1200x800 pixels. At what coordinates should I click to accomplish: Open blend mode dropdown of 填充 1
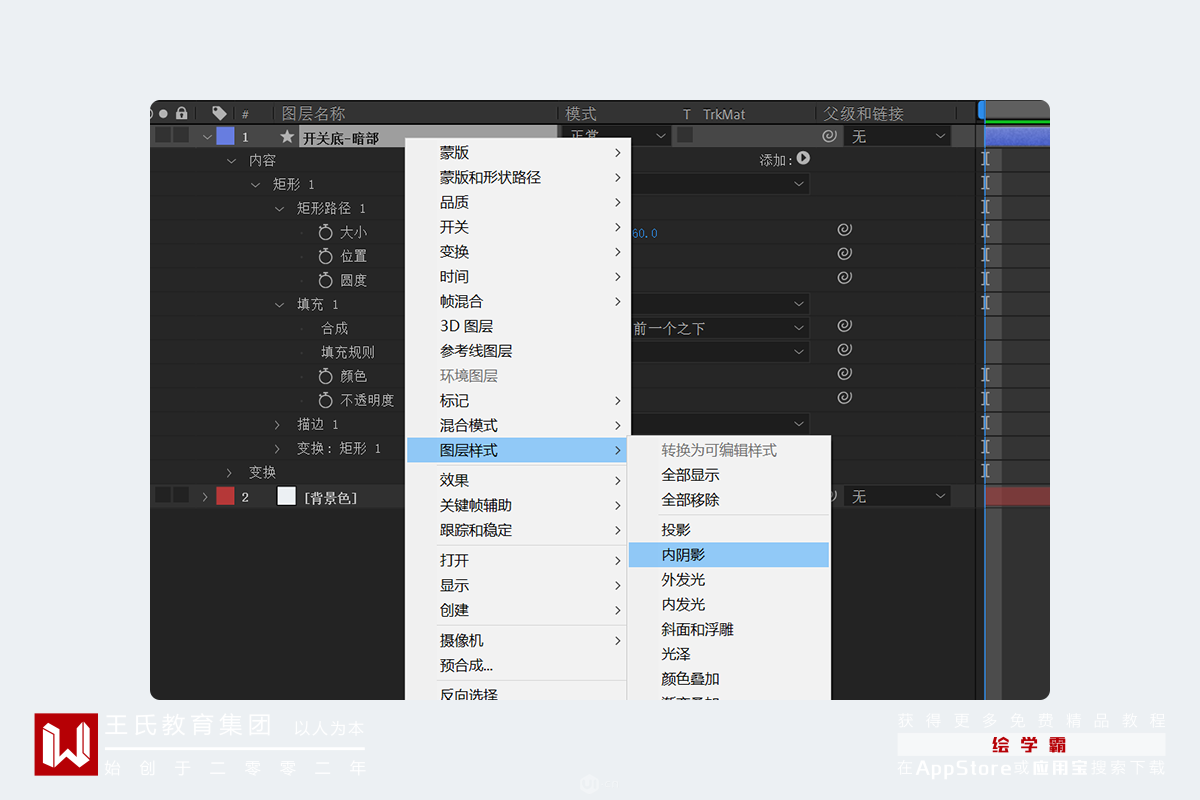coord(720,303)
